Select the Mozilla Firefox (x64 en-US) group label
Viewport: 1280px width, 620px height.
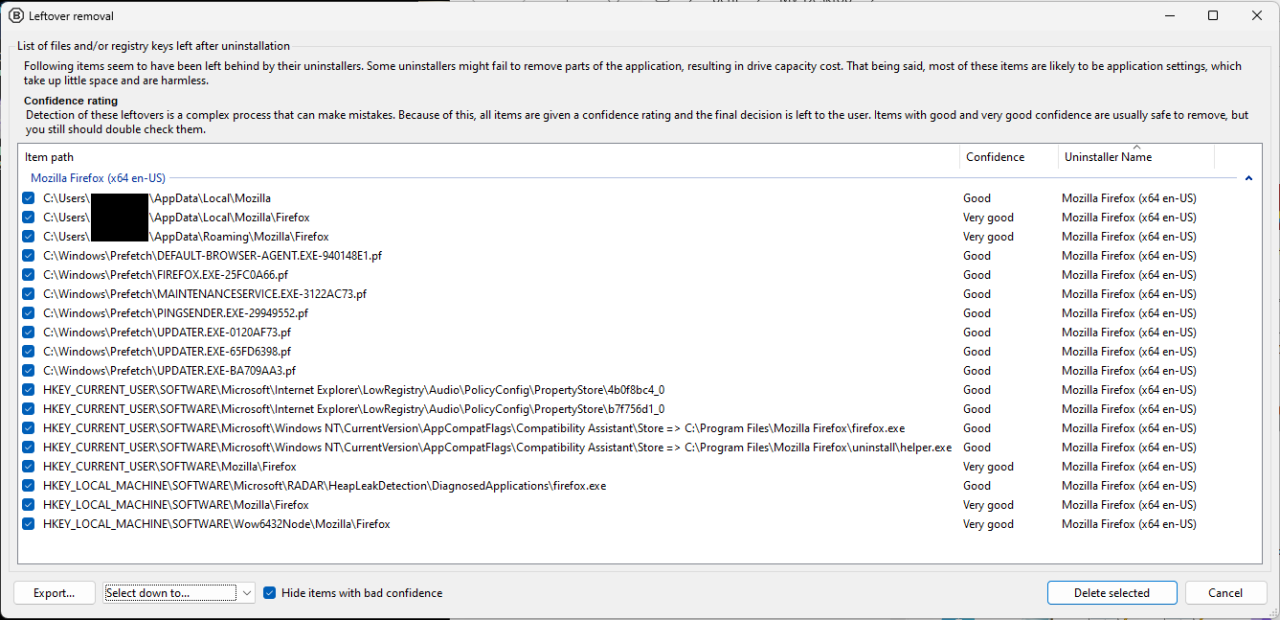point(97,177)
